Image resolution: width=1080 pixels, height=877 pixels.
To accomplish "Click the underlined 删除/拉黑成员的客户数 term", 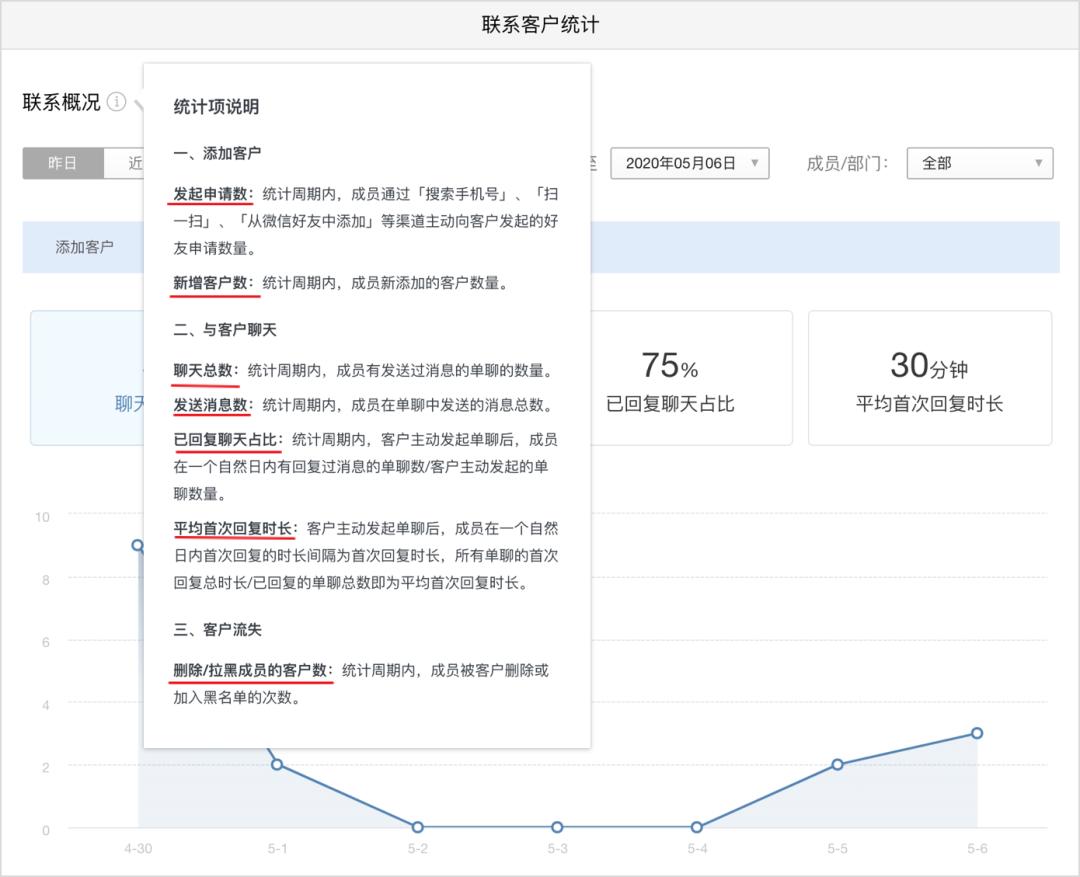I will tap(252, 670).
